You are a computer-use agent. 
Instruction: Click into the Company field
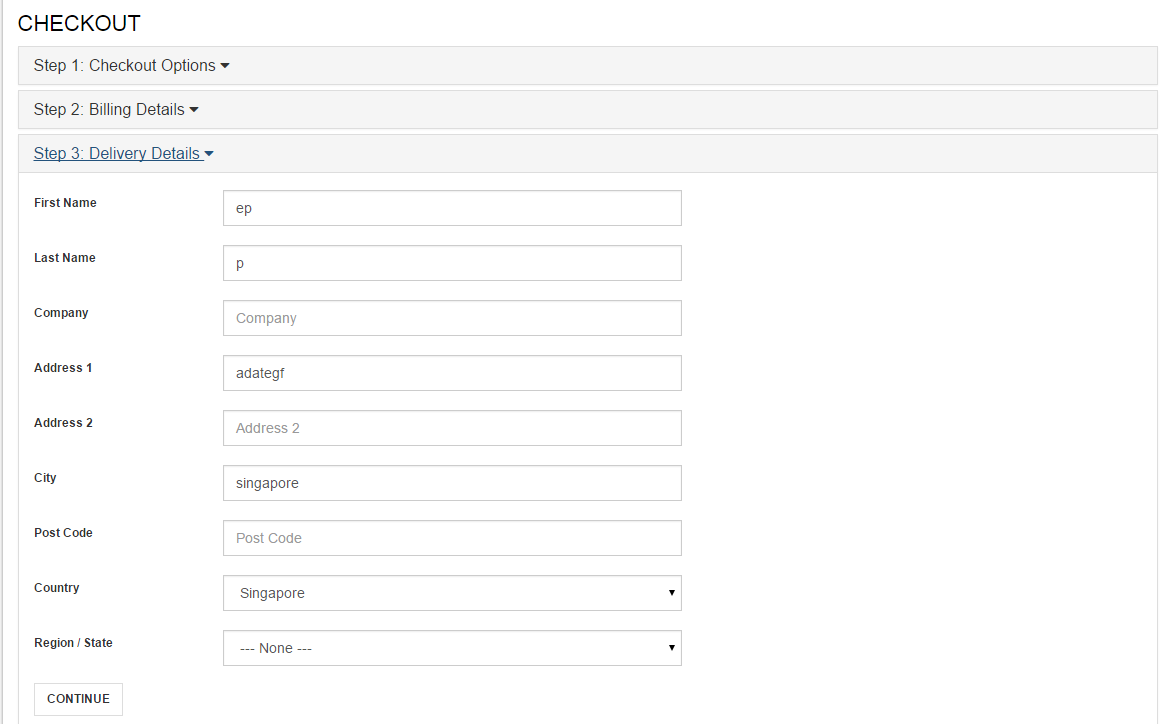coord(452,318)
